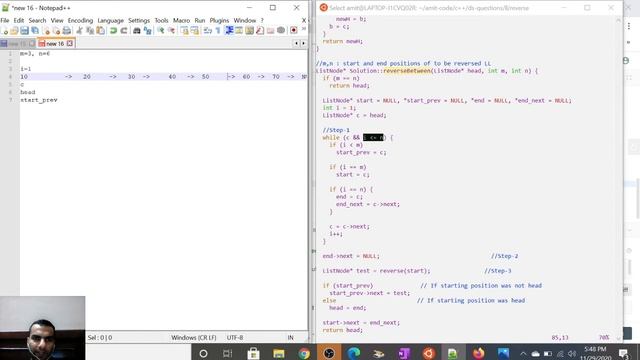Zoom in using the toolbar magnifier
The height and width of the screenshot is (360, 640).
coord(161,31)
